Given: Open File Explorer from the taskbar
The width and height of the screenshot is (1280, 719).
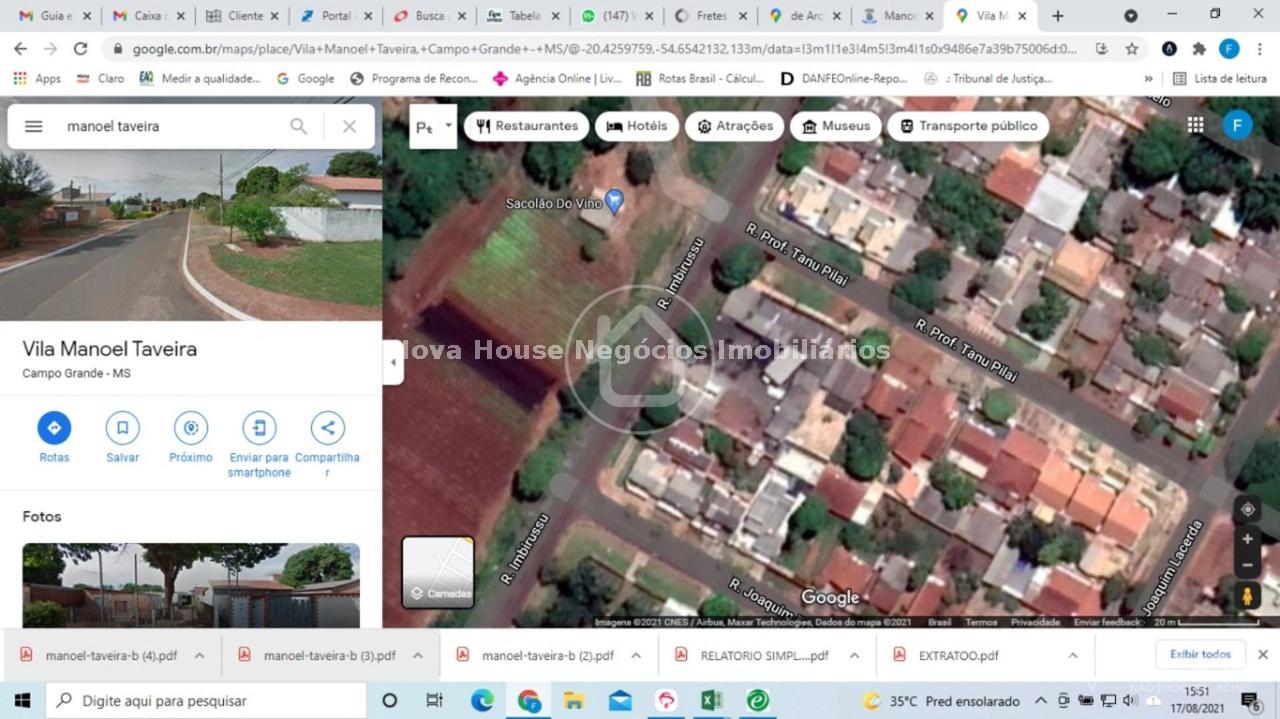Looking at the screenshot, I should [x=573, y=700].
